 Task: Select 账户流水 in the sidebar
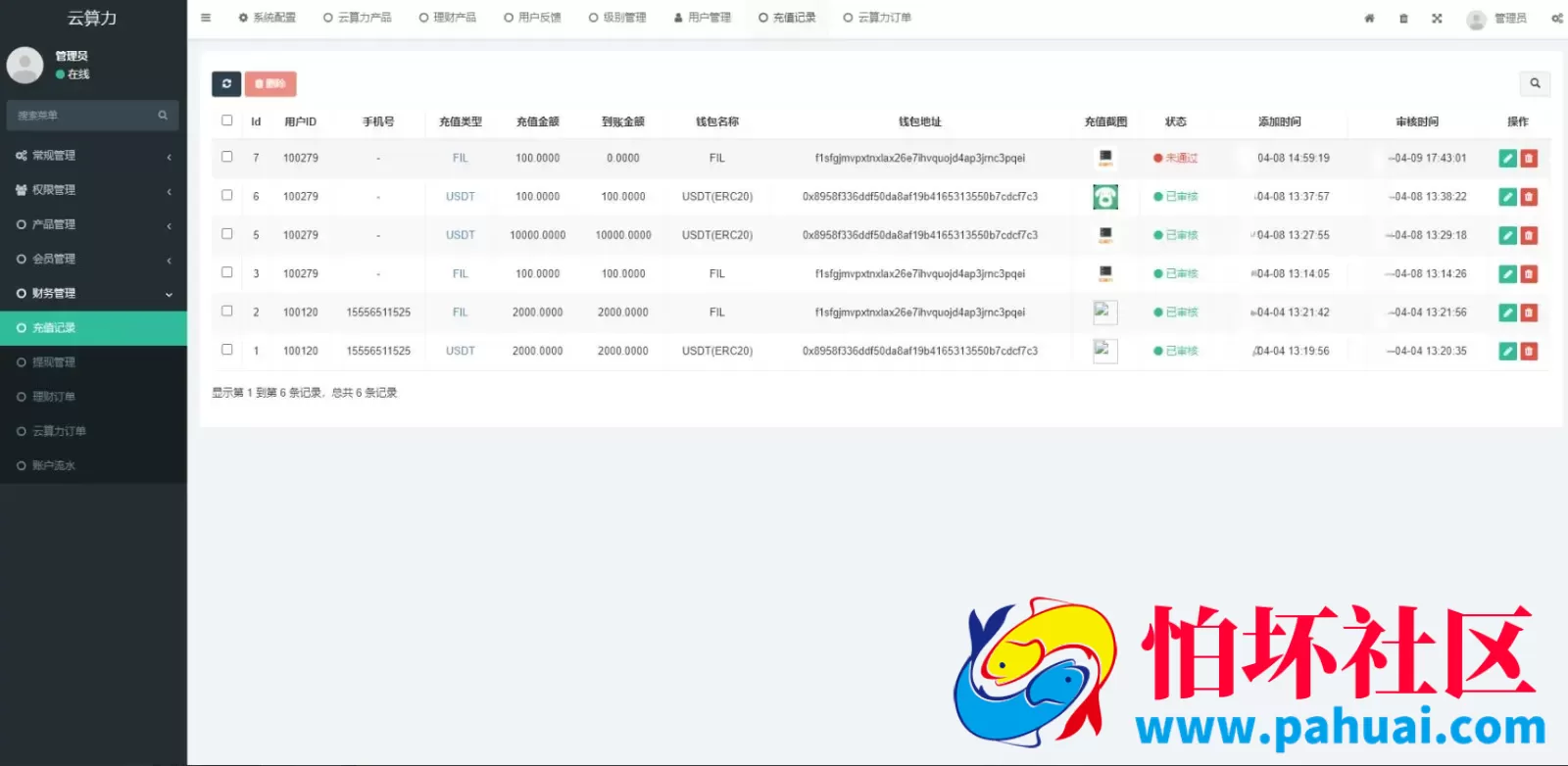tap(93, 465)
